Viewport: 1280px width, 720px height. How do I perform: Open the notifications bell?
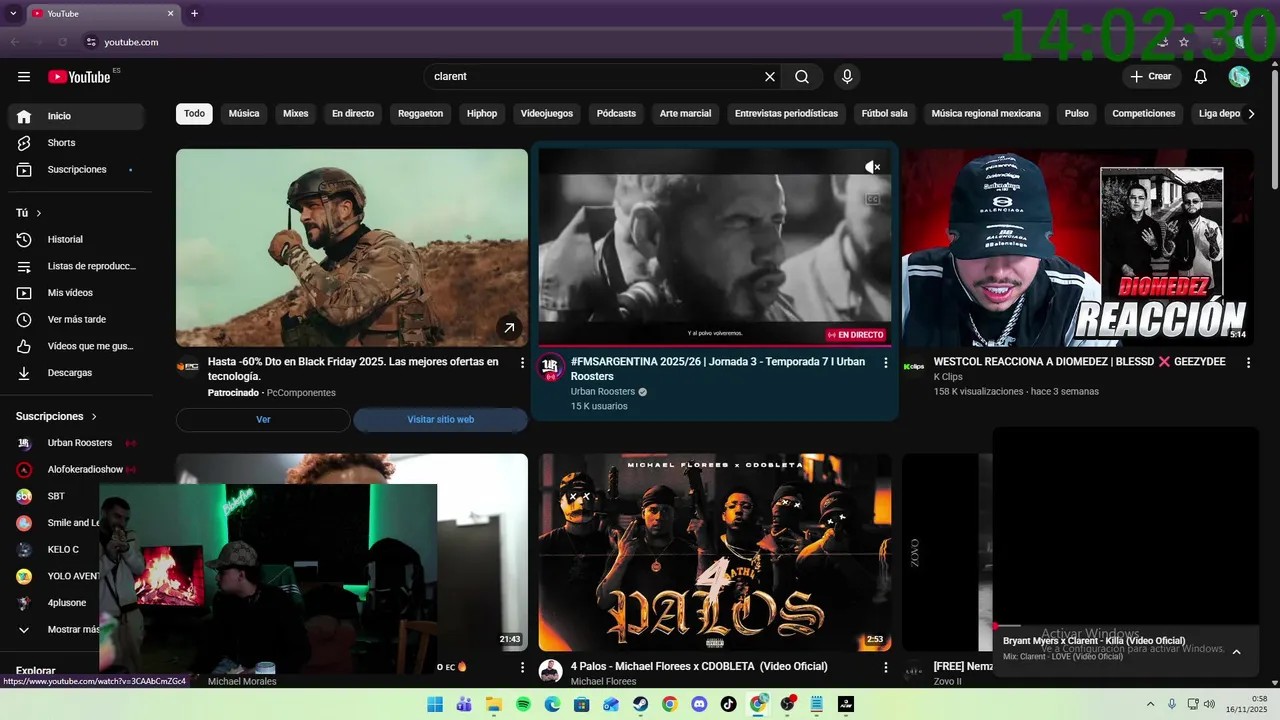1201,77
